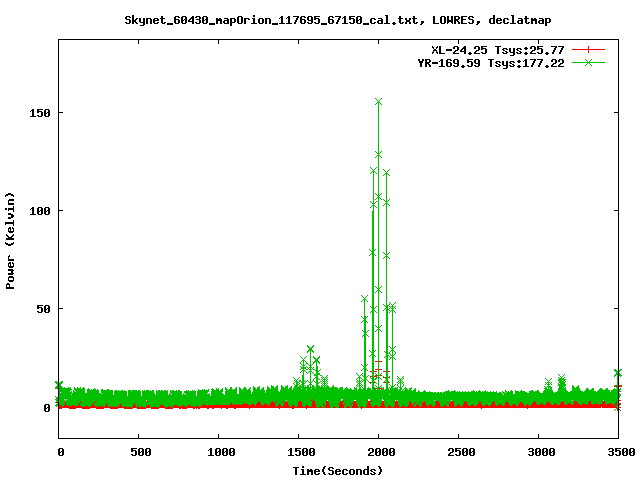Click the 2500 tick label on x-axis
640x480 pixels.
(461, 452)
